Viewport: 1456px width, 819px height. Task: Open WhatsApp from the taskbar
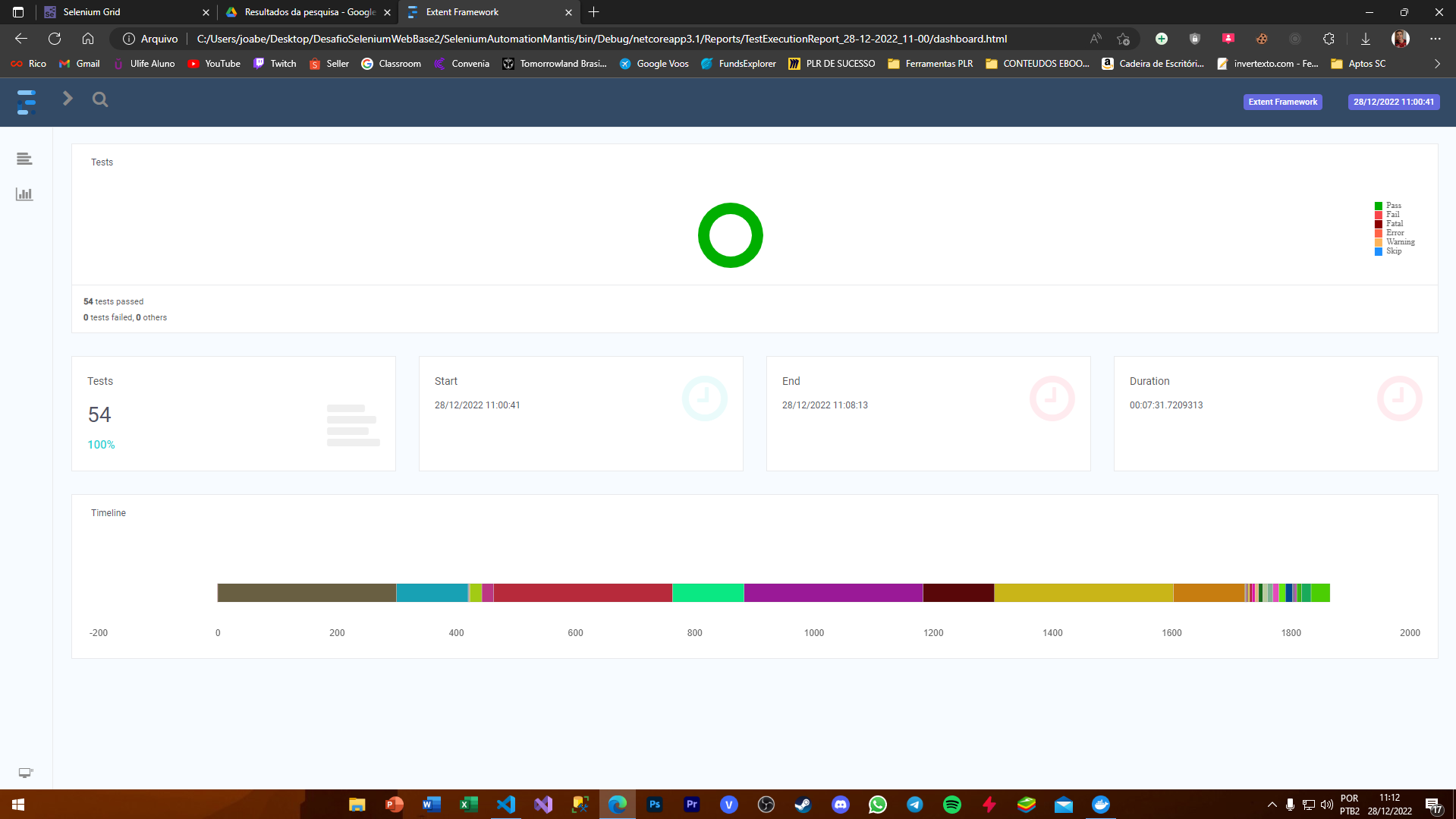click(878, 804)
